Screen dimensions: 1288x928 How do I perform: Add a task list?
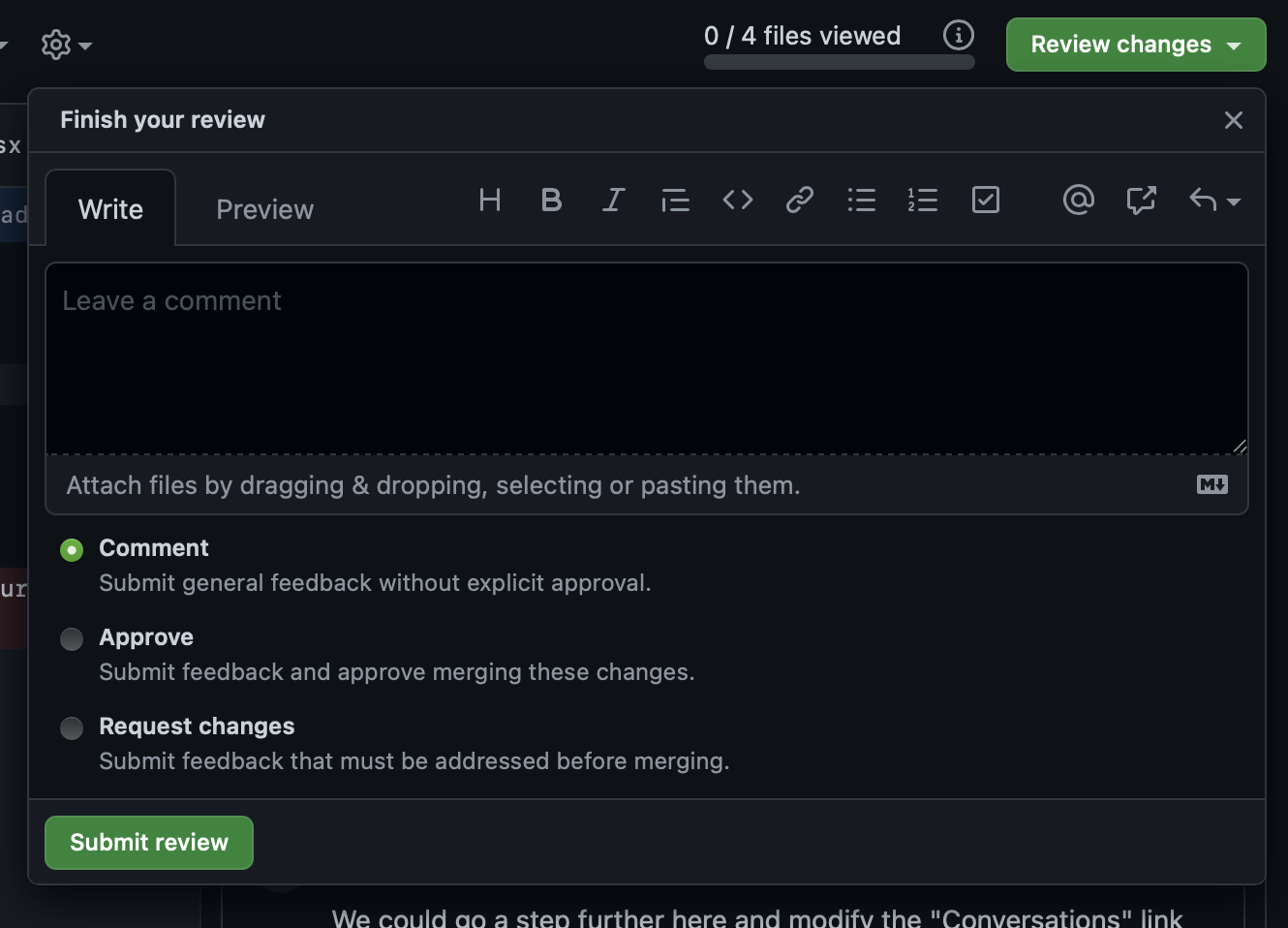[986, 201]
